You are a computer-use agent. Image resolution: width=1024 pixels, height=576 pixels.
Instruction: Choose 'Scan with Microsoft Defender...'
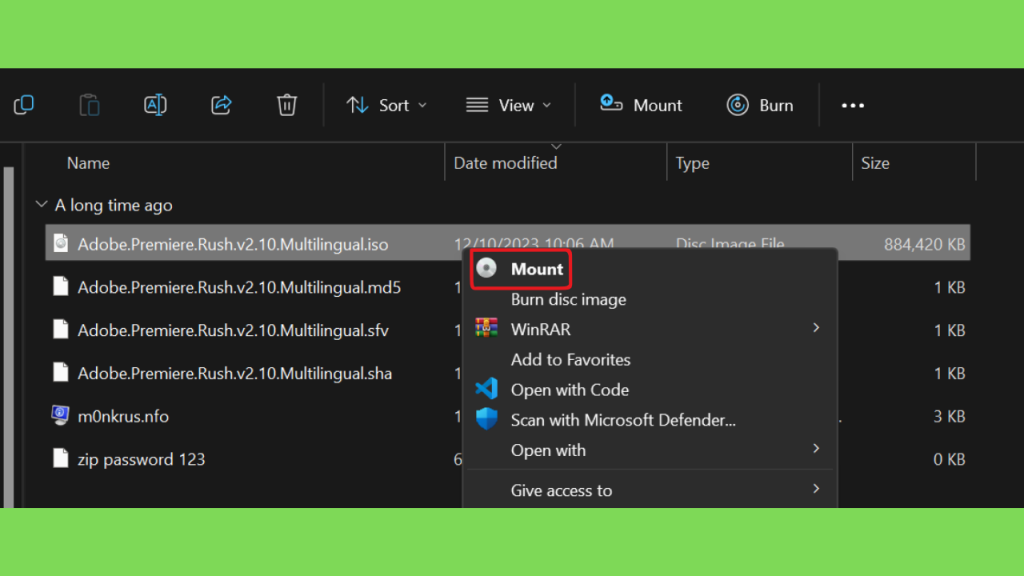pyautogui.click(x=623, y=420)
